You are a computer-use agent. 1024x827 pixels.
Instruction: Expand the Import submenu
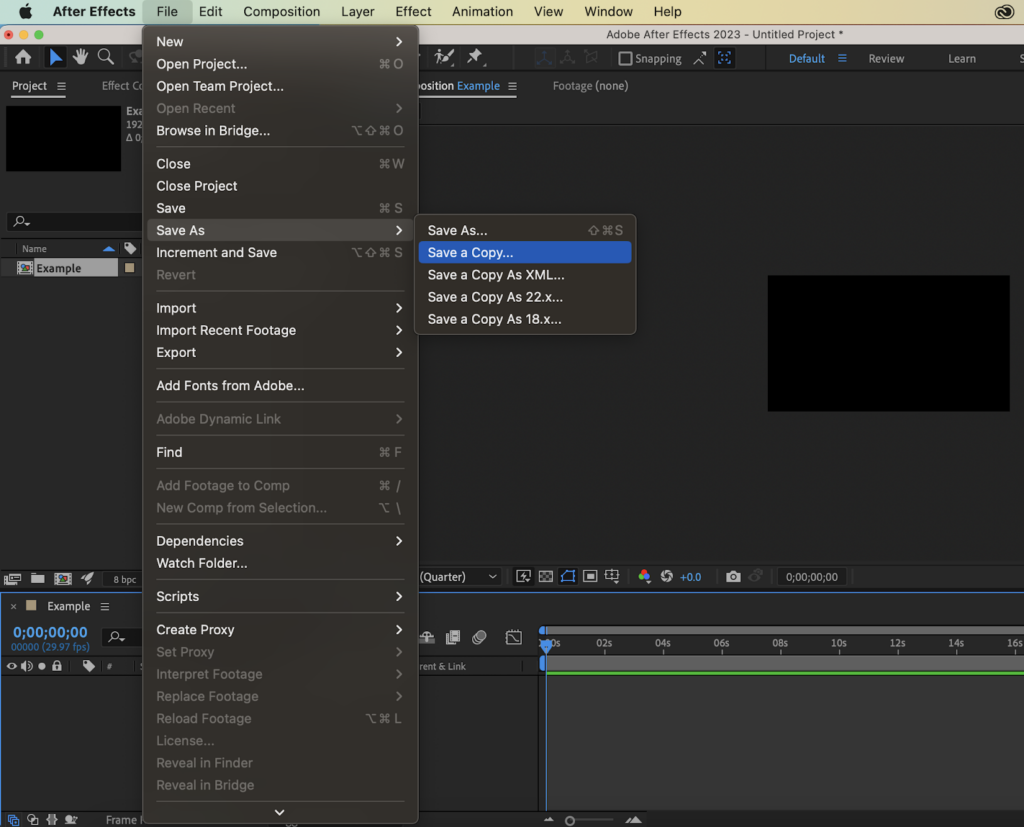tap(280, 308)
